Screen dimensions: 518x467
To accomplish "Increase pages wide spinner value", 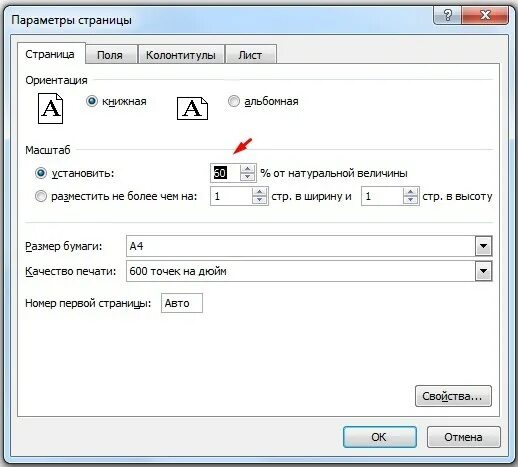I will pos(259,192).
